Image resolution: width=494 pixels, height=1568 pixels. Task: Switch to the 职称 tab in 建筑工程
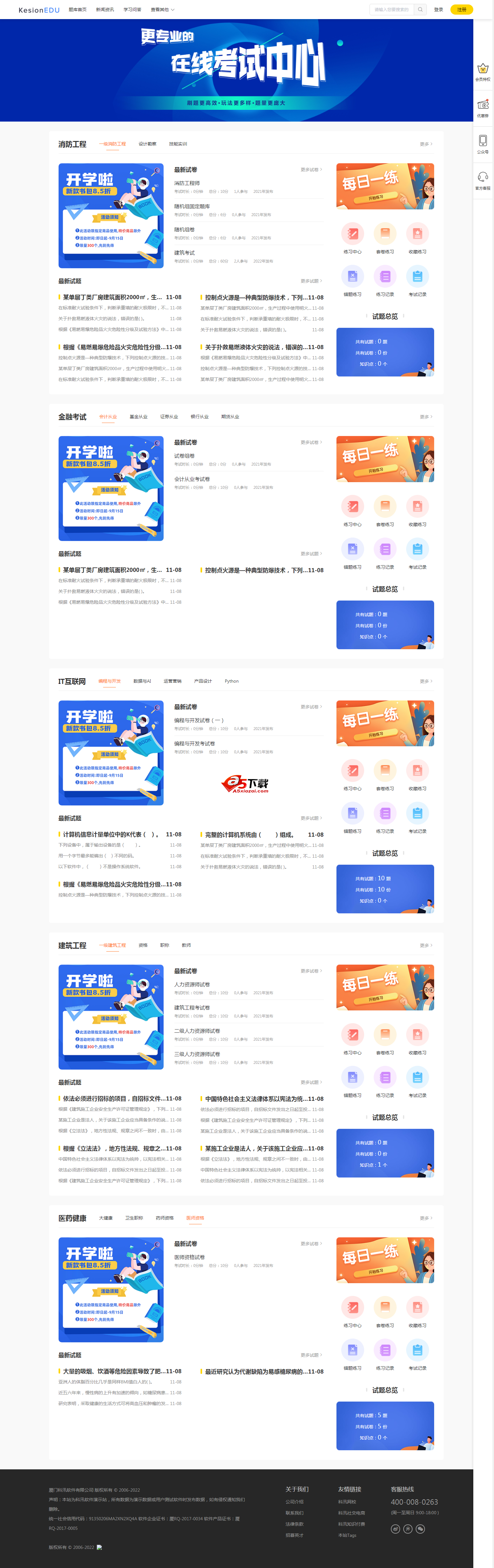point(165,945)
